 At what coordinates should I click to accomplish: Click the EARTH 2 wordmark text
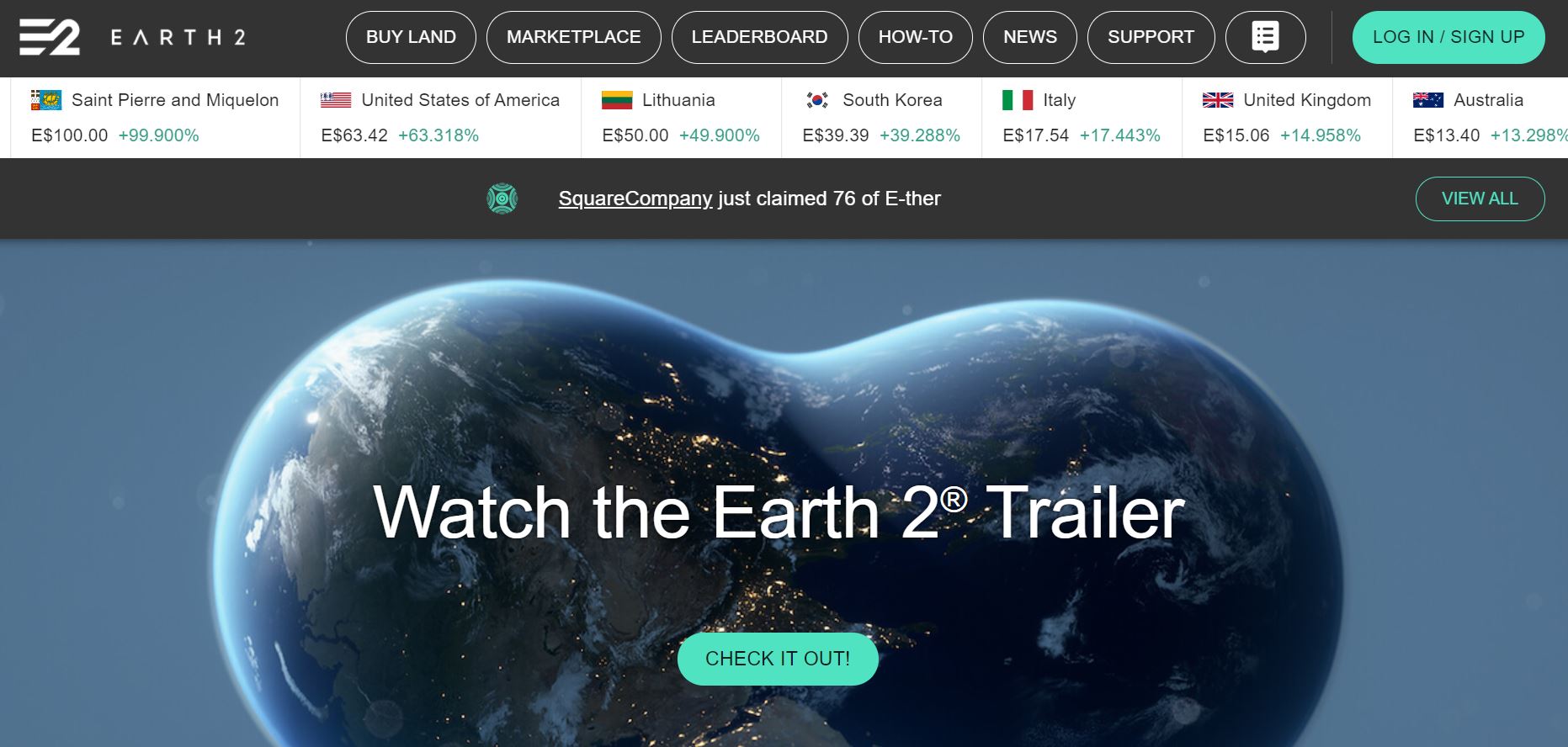click(x=178, y=37)
